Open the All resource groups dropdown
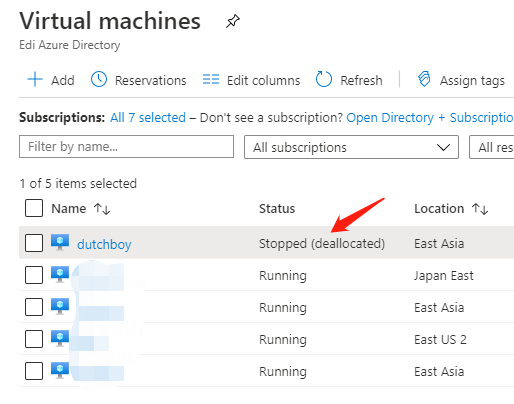Viewport: 514px width, 404px height. [492, 147]
